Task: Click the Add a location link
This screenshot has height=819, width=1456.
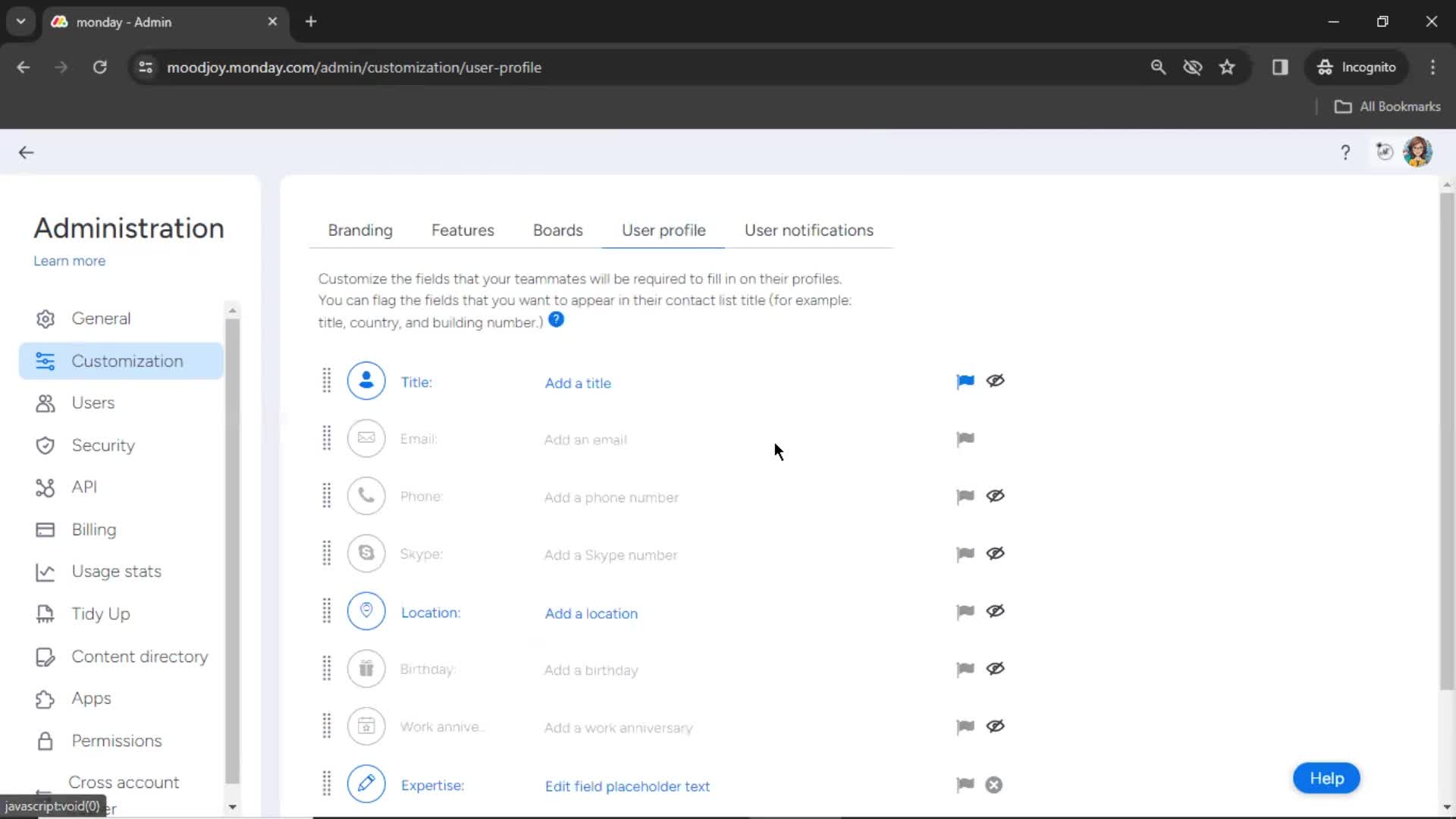Action: click(x=591, y=613)
